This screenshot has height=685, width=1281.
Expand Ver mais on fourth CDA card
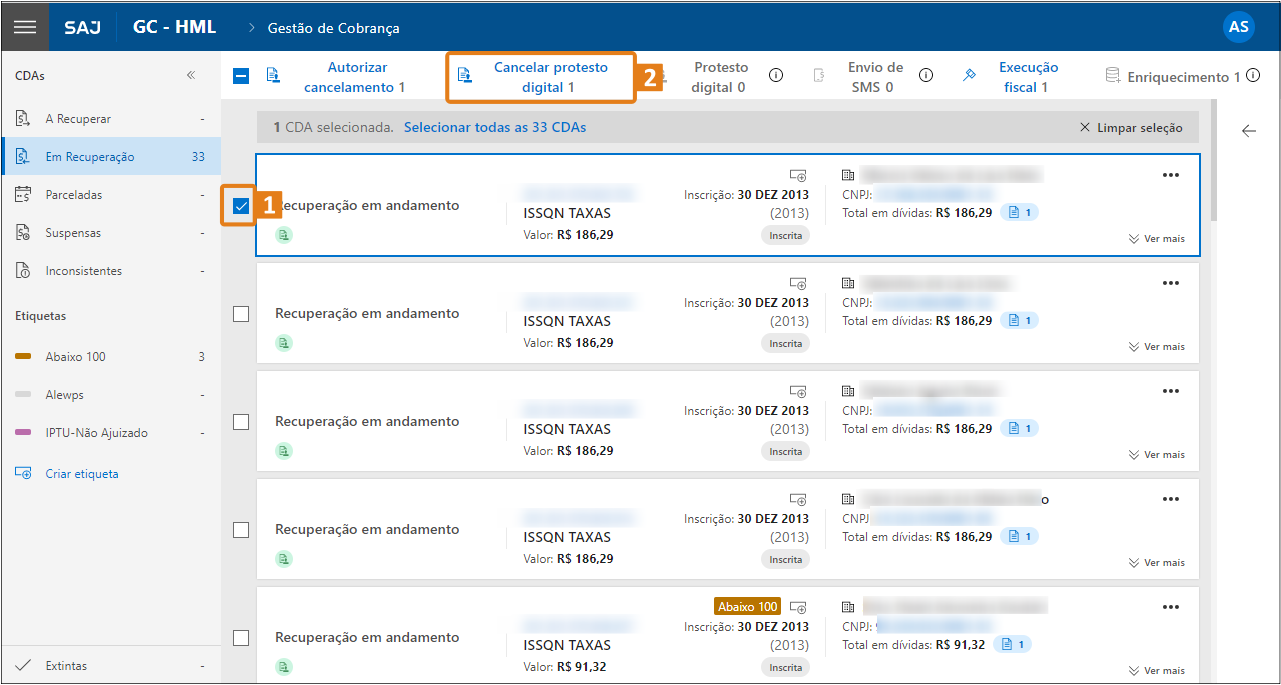point(1156,563)
